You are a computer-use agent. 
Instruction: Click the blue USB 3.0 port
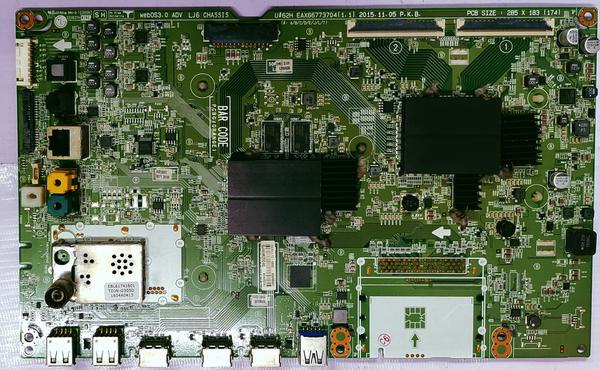(313, 348)
